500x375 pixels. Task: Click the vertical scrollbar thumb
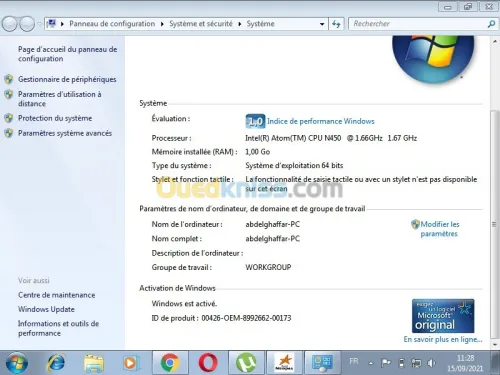pos(495,224)
